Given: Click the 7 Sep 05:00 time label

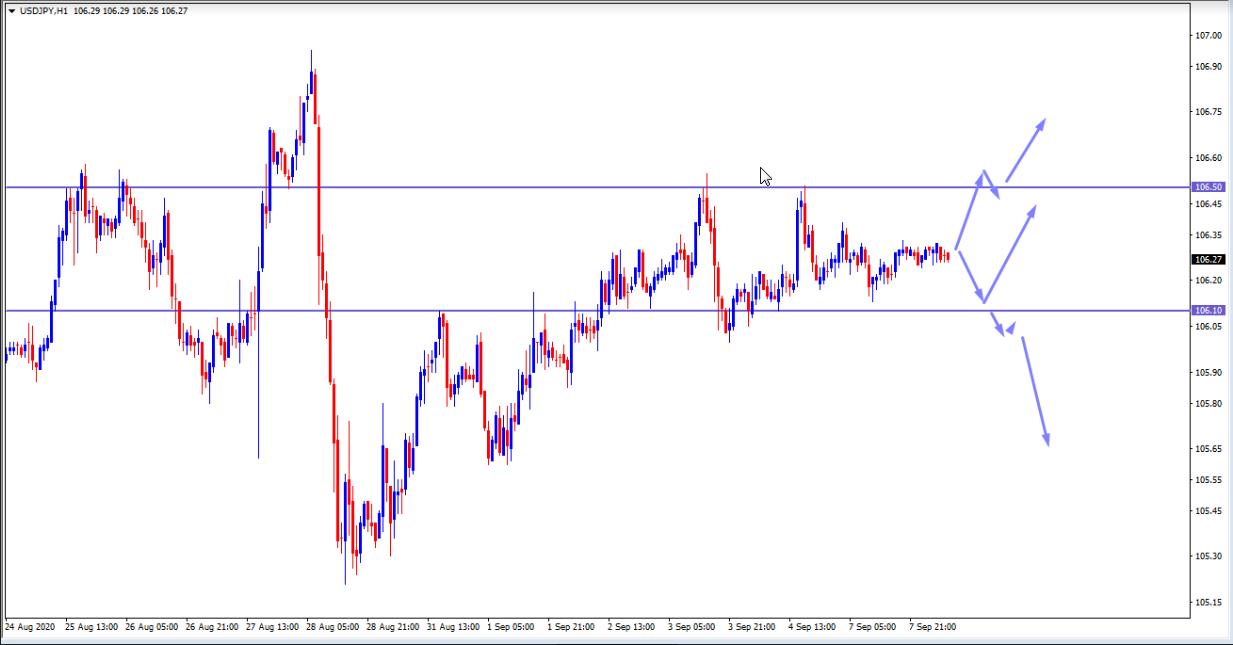Looking at the screenshot, I should click(873, 627).
